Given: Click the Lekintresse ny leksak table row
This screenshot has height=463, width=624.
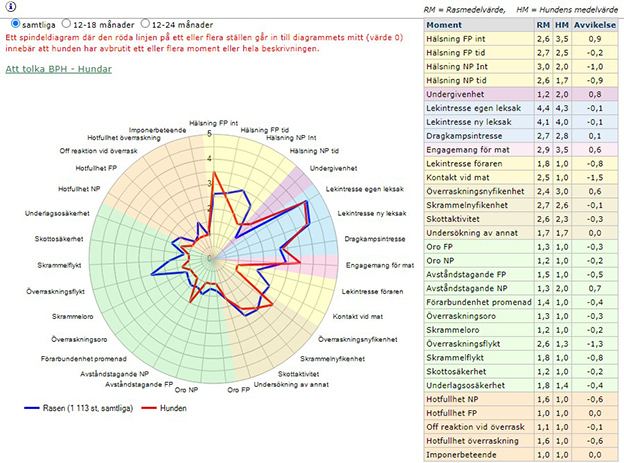Looking at the screenshot, I should click(521, 122).
